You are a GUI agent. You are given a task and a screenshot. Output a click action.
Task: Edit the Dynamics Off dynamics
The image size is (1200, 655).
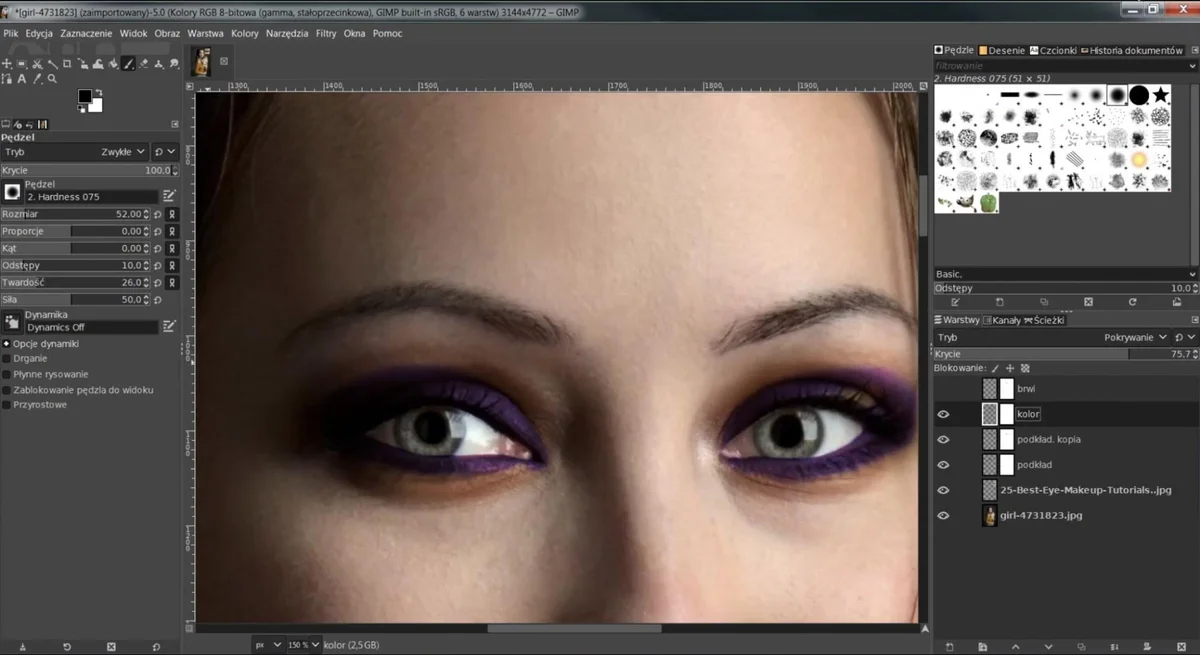tap(169, 326)
